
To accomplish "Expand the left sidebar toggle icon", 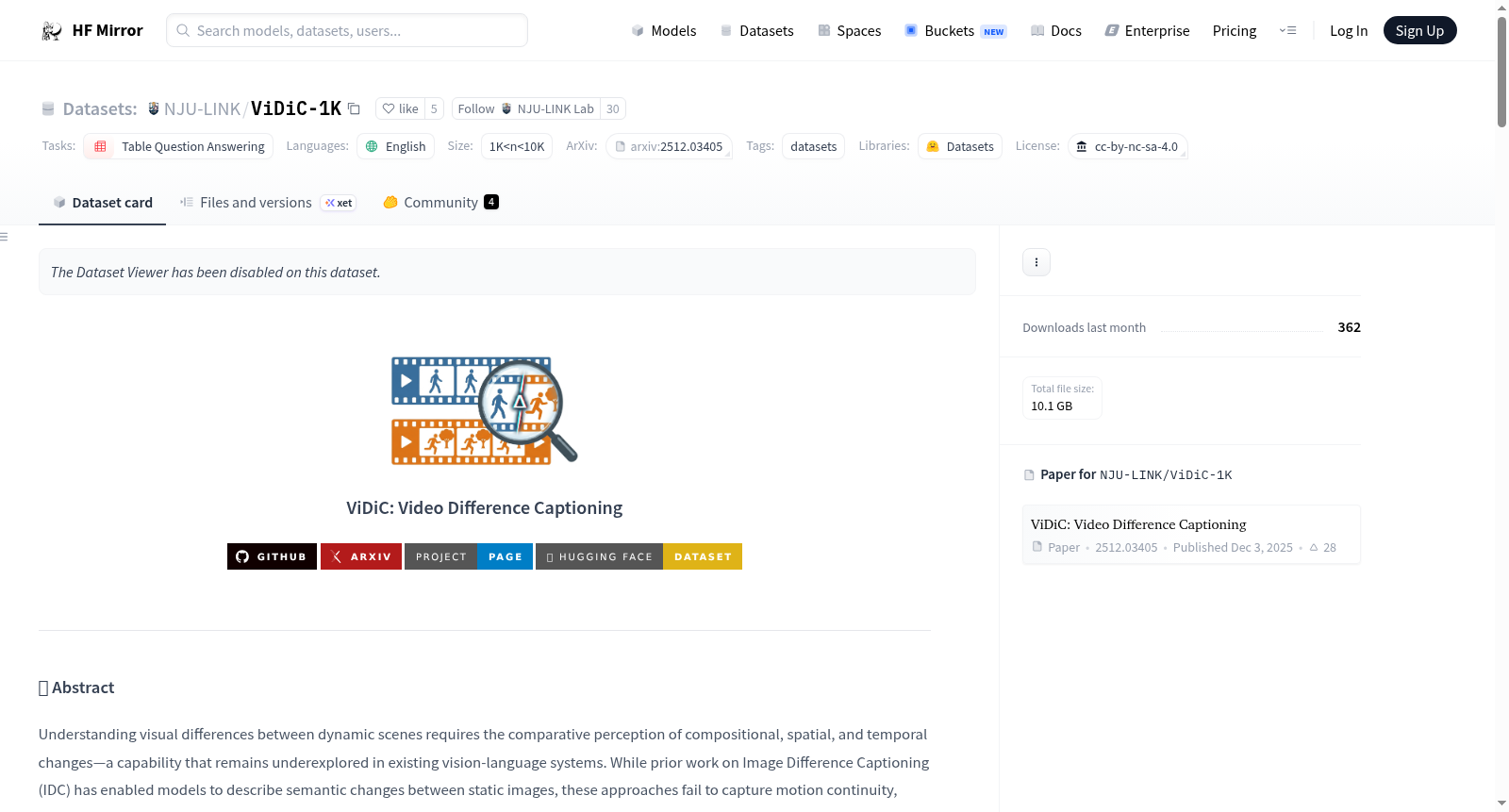I will point(4,237).
